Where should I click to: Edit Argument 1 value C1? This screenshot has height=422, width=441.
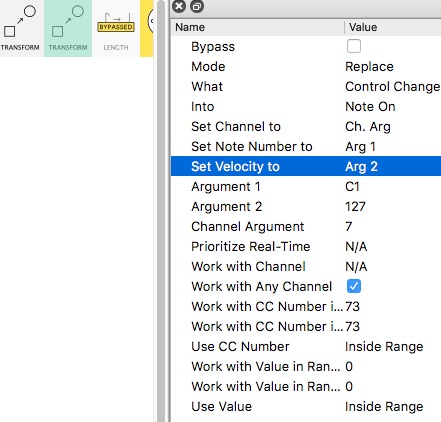pyautogui.click(x=352, y=186)
